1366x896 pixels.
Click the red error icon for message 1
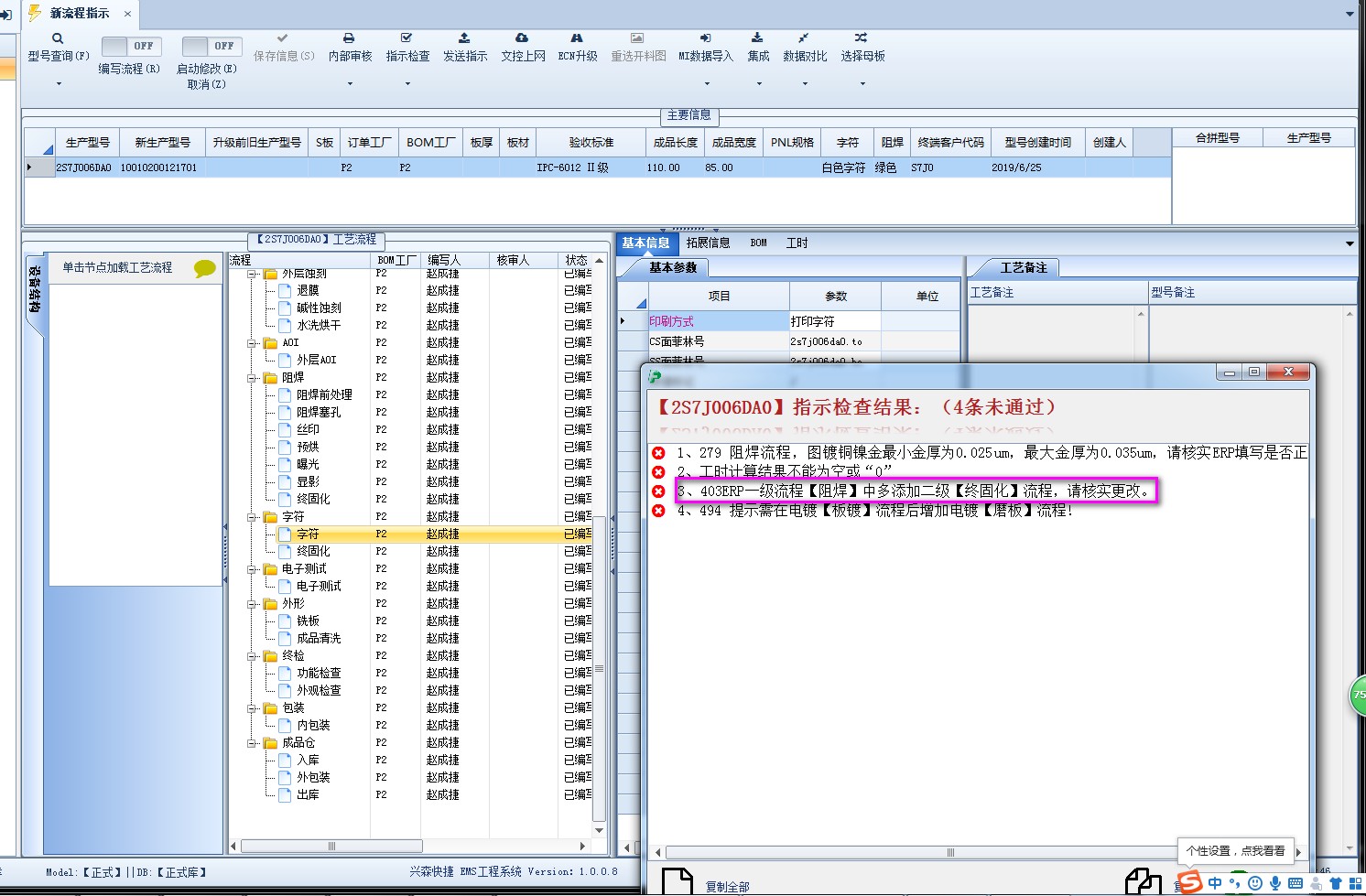tap(658, 453)
